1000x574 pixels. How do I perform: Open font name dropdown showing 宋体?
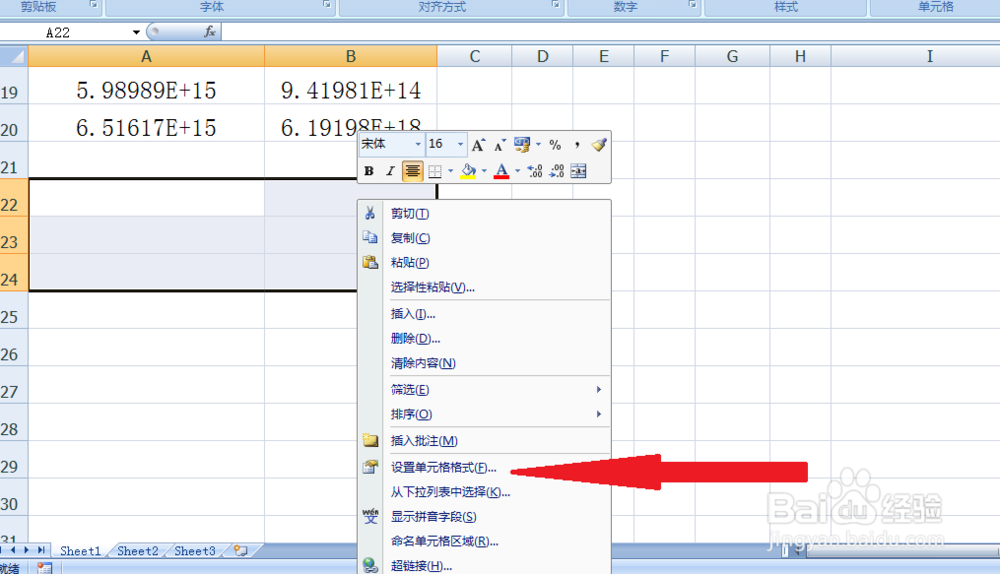(418, 145)
